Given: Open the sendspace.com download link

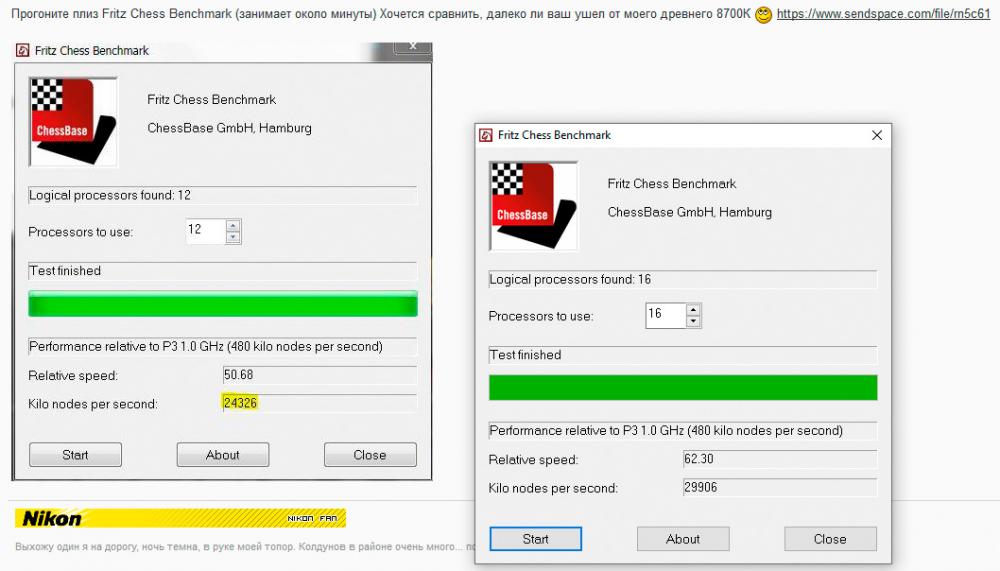Looking at the screenshot, I should (883, 14).
